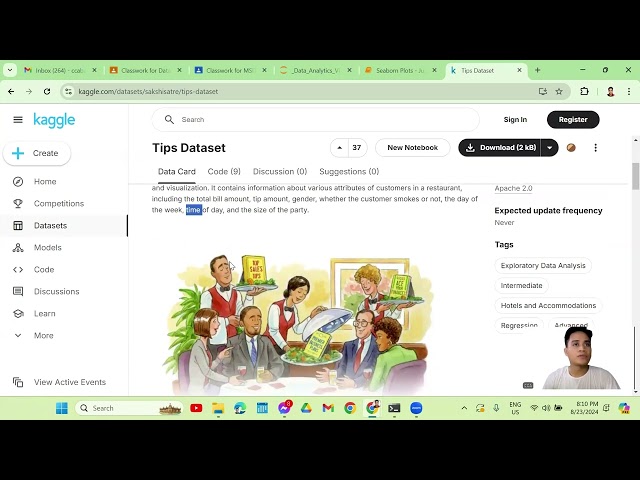640x480 pixels.
Task: Switch to the Data Card tab
Action: (x=177, y=172)
